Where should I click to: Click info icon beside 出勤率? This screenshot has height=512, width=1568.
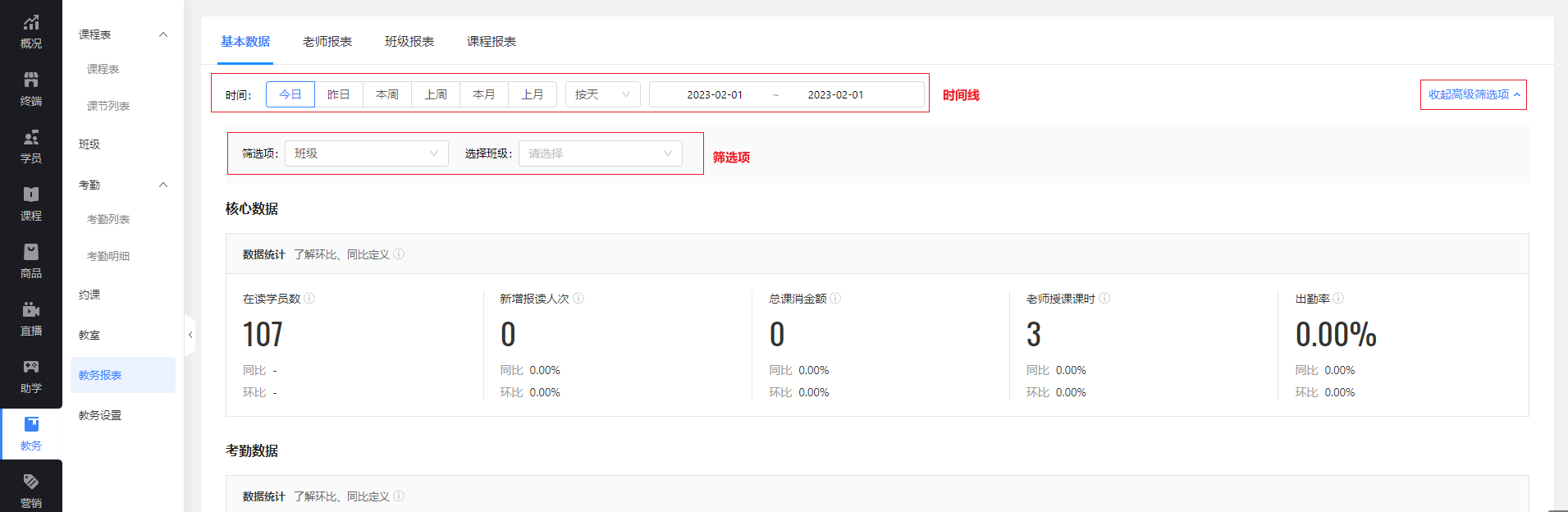click(x=1338, y=299)
